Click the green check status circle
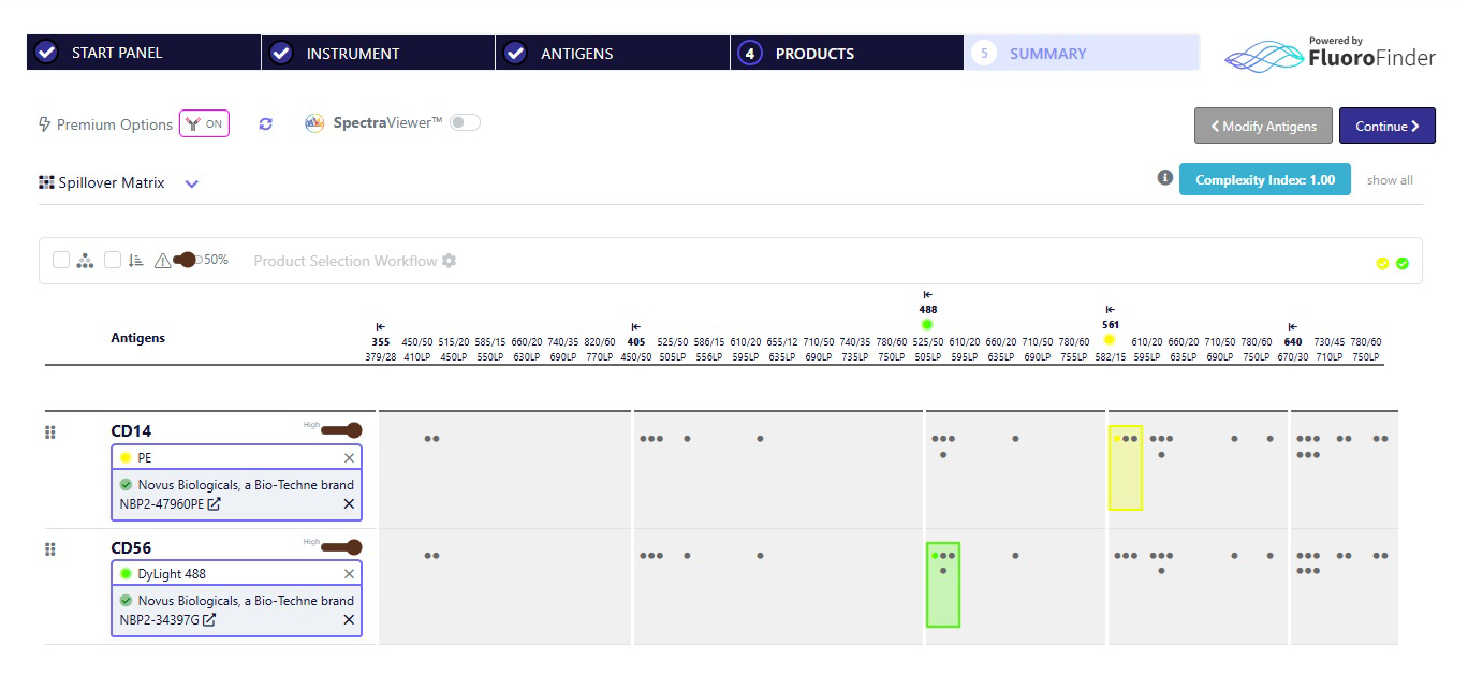The width and height of the screenshot is (1459, 683). point(1402,262)
